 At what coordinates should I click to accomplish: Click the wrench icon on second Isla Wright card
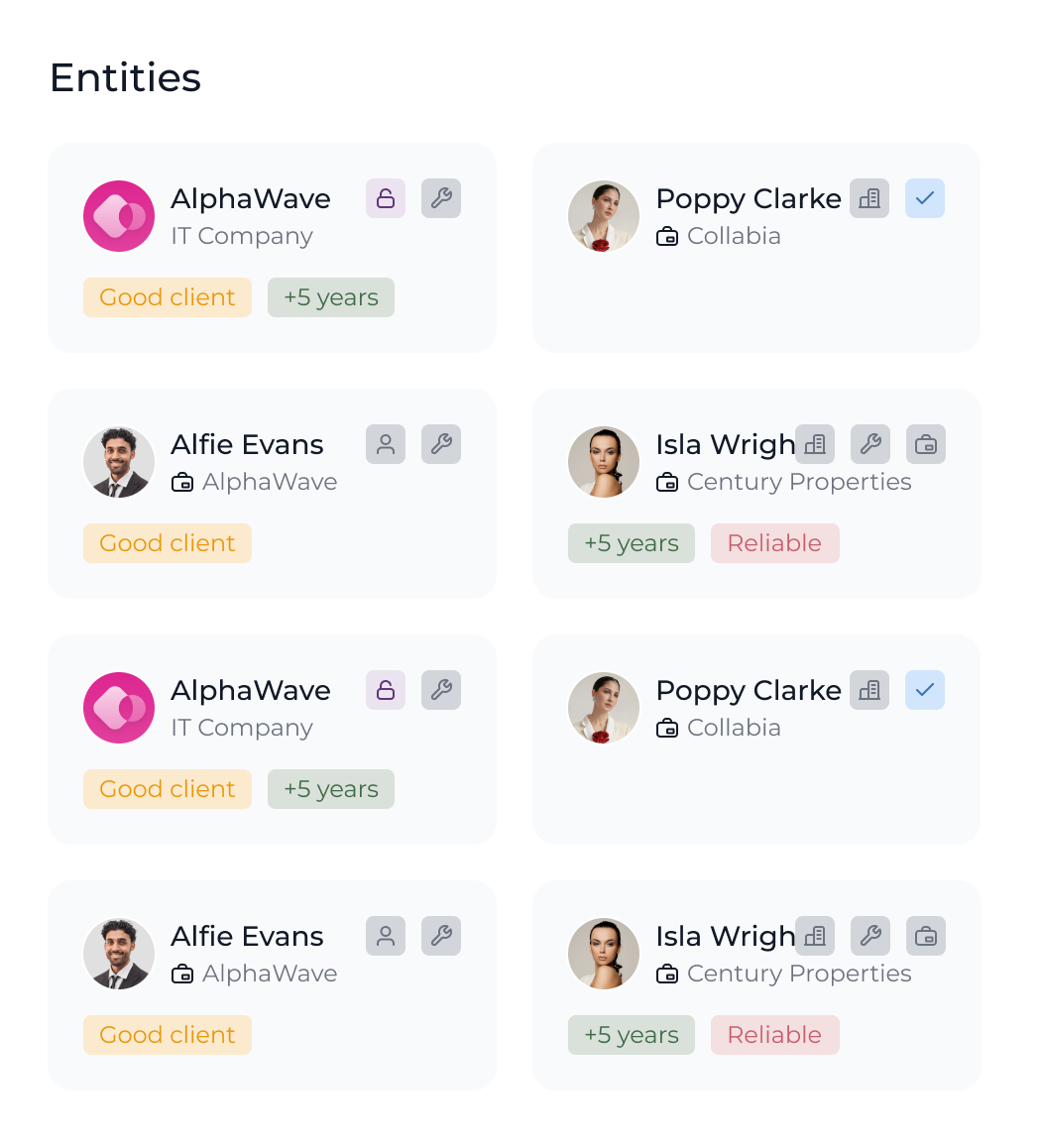coord(870,936)
